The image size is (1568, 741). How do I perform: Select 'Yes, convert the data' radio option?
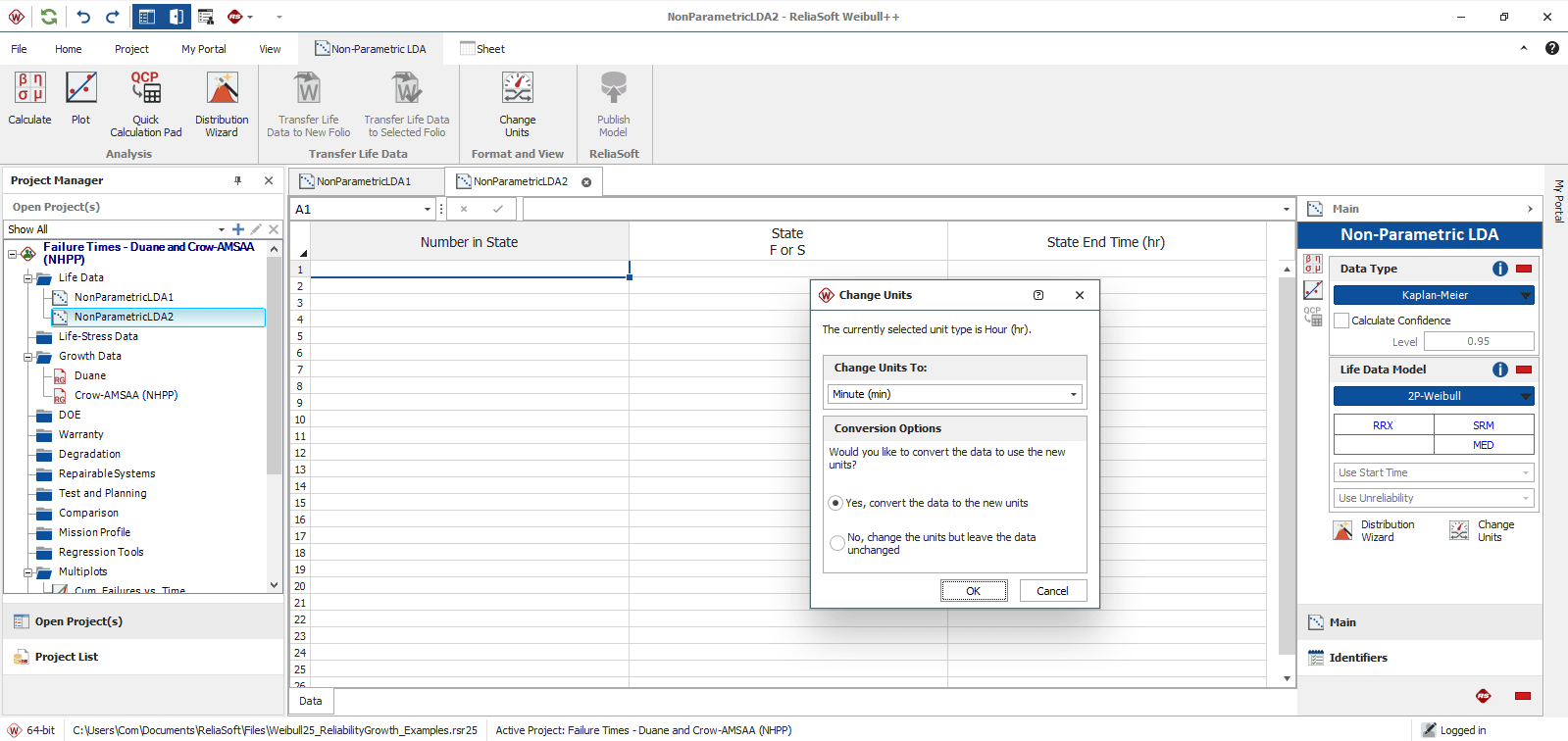(x=836, y=503)
